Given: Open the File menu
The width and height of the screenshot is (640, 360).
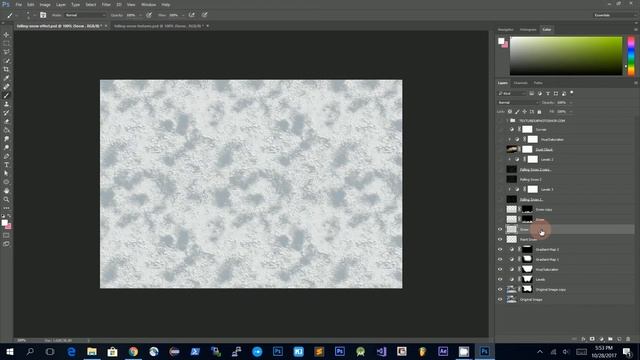Looking at the screenshot, I should click(19, 4).
